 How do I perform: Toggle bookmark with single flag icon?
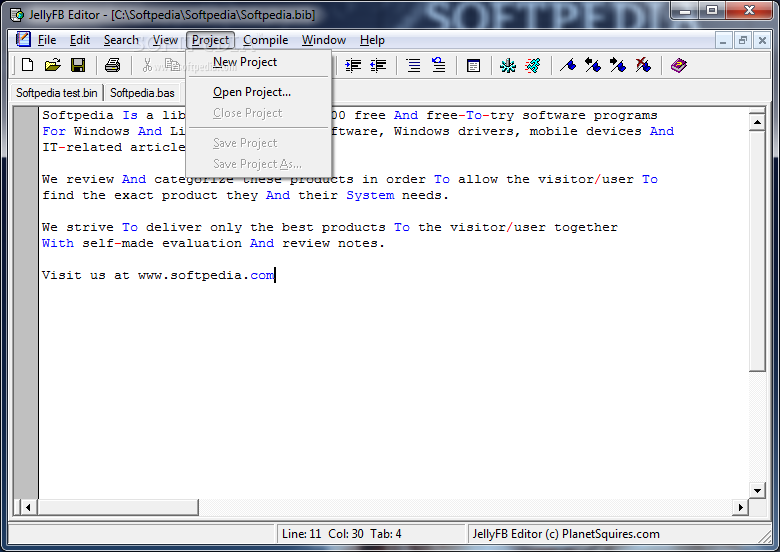tap(568, 65)
